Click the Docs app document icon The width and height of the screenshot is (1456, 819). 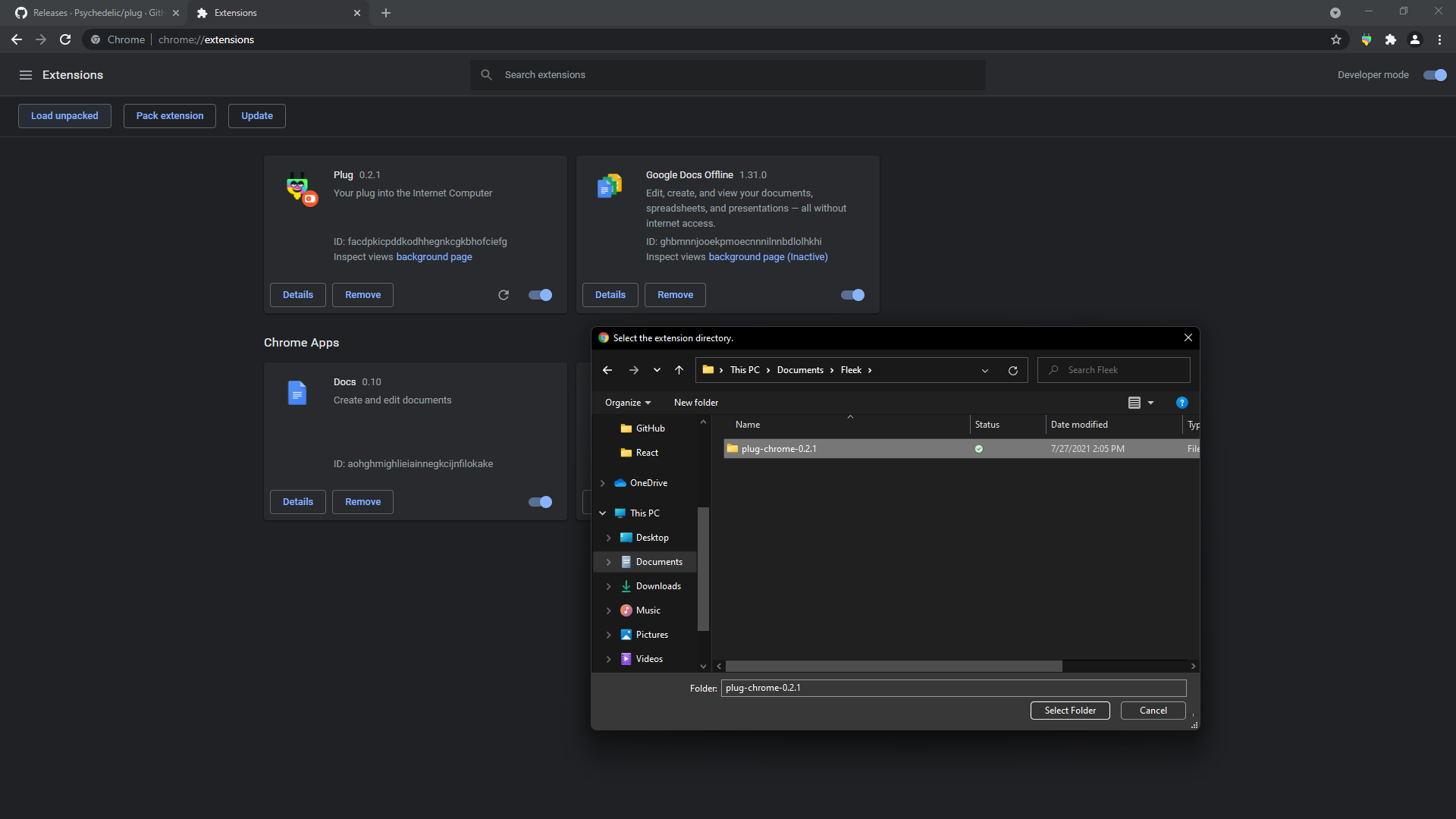tap(297, 393)
